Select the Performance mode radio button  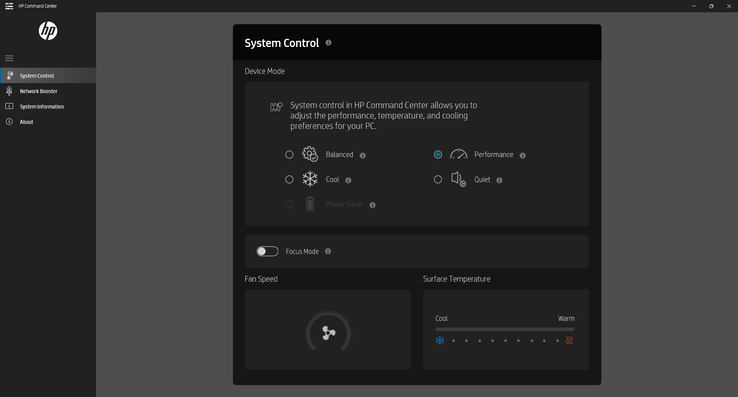438,154
